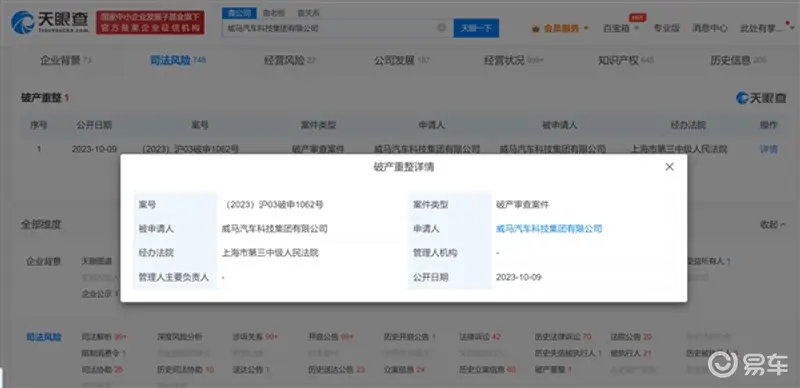Open the 历史开庭公告 1 item

pos(410,337)
